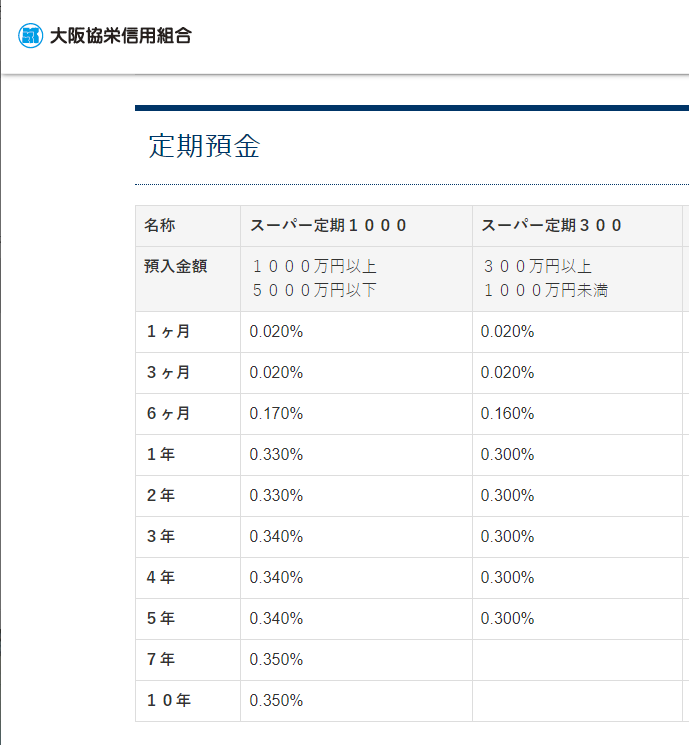Click 0.300% rate in the ３年 row

pos(507,536)
